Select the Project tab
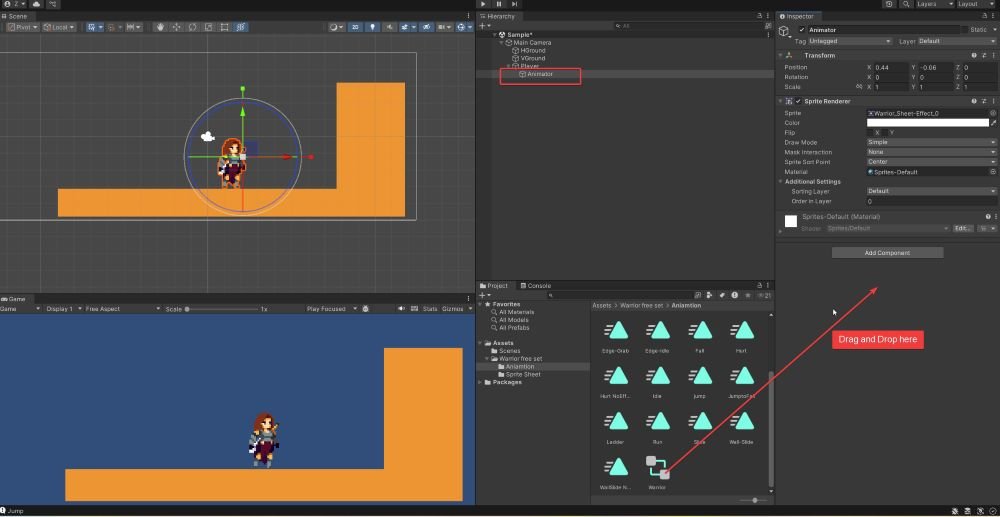1000x517 pixels. (494, 286)
